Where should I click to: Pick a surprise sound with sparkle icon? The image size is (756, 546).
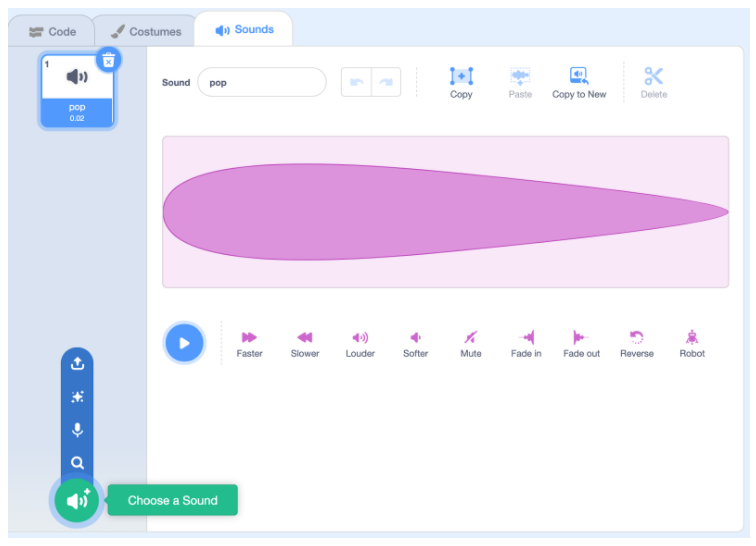(77, 396)
